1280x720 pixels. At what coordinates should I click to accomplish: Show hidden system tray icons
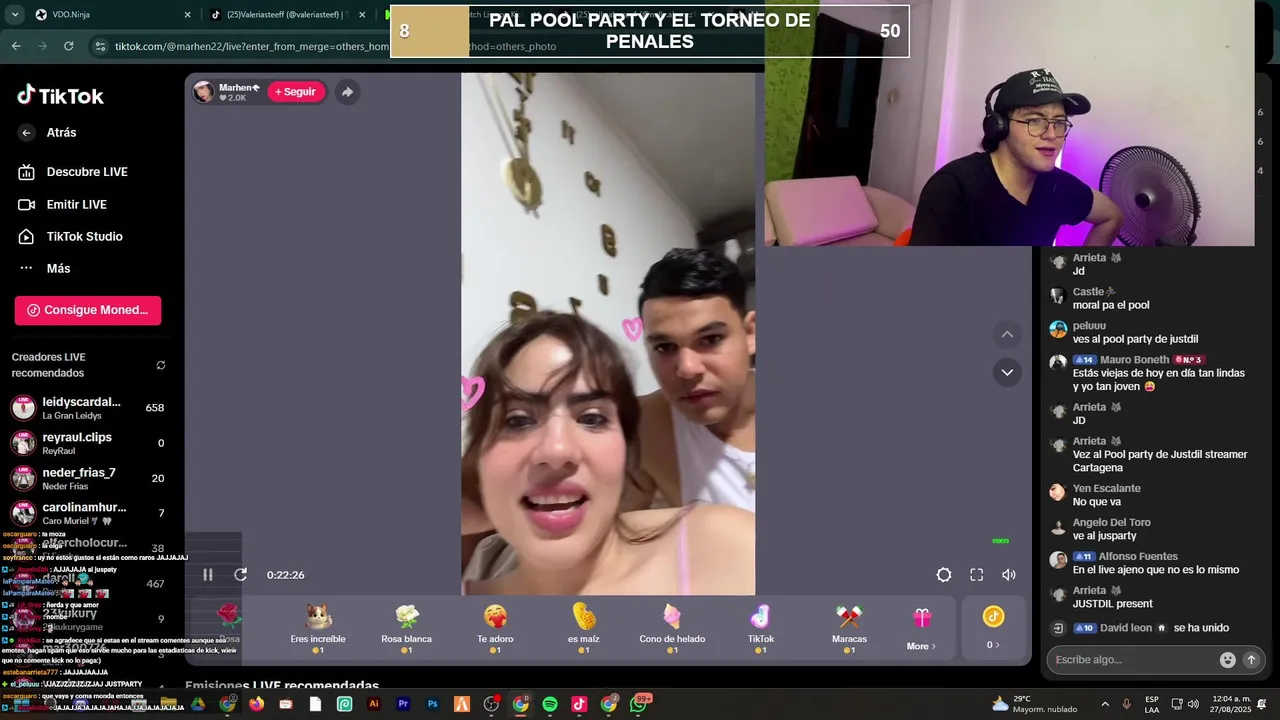click(1105, 704)
